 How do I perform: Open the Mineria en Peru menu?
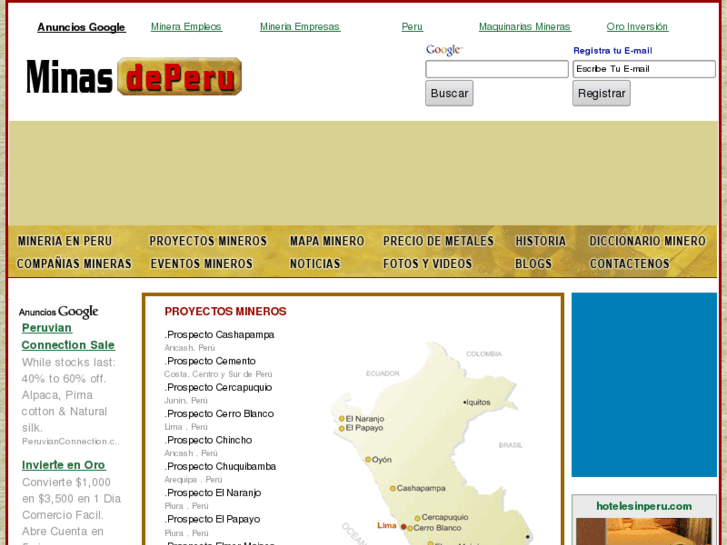tap(65, 241)
